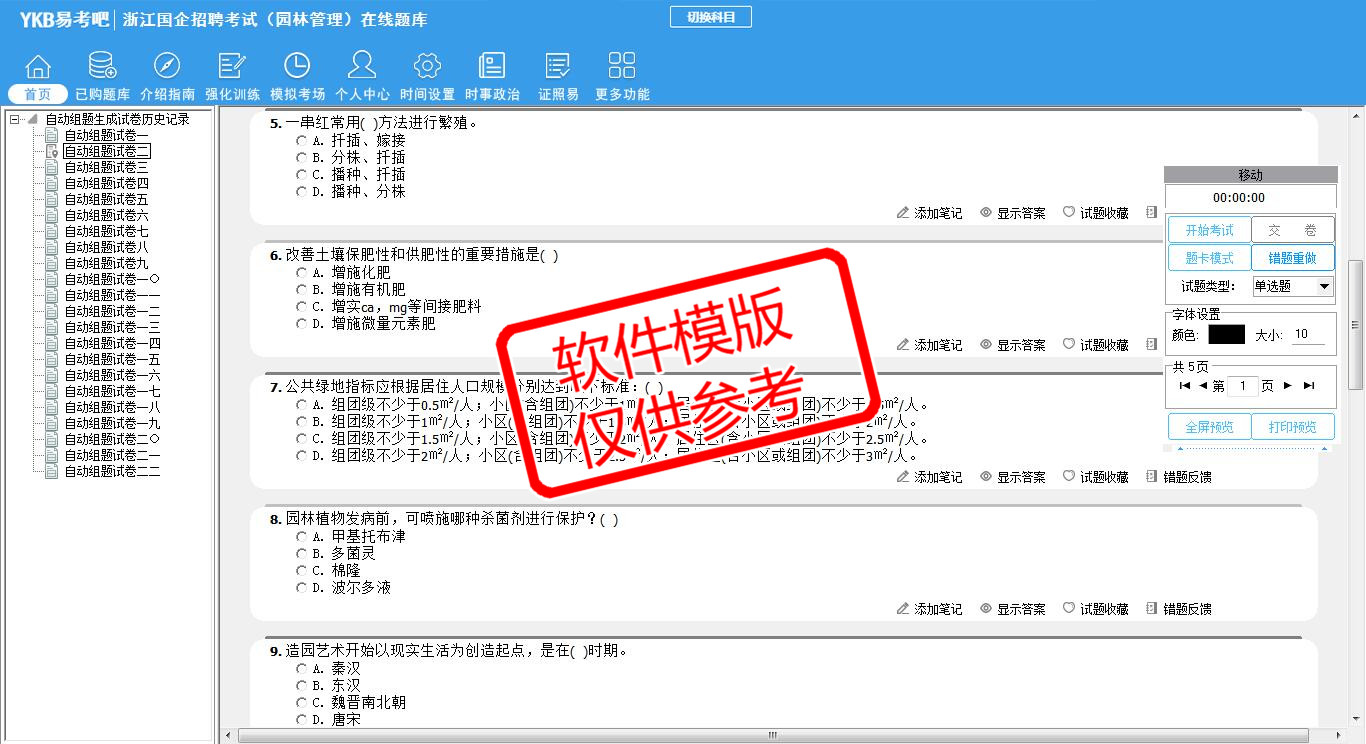Click the black font color swatch
The image size is (1366, 744).
tap(1226, 335)
